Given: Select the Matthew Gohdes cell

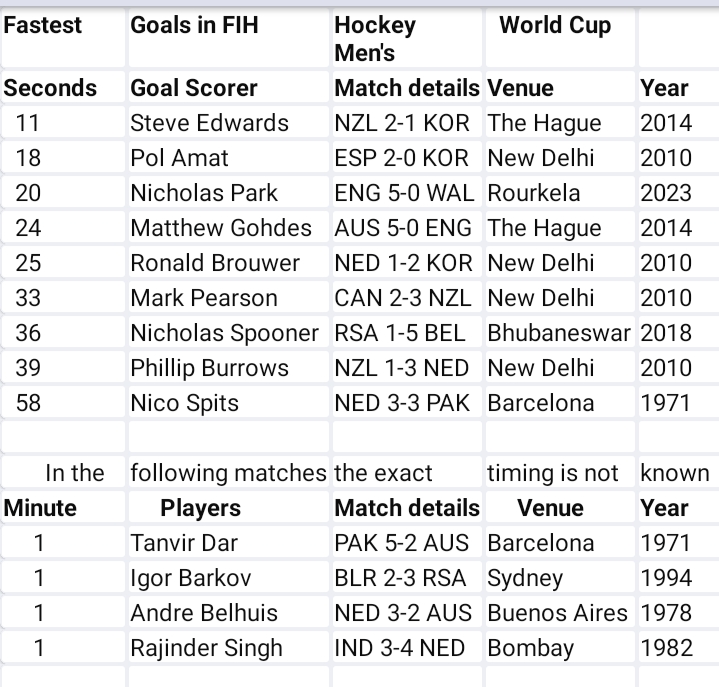Looking at the screenshot, I should [x=221, y=229].
